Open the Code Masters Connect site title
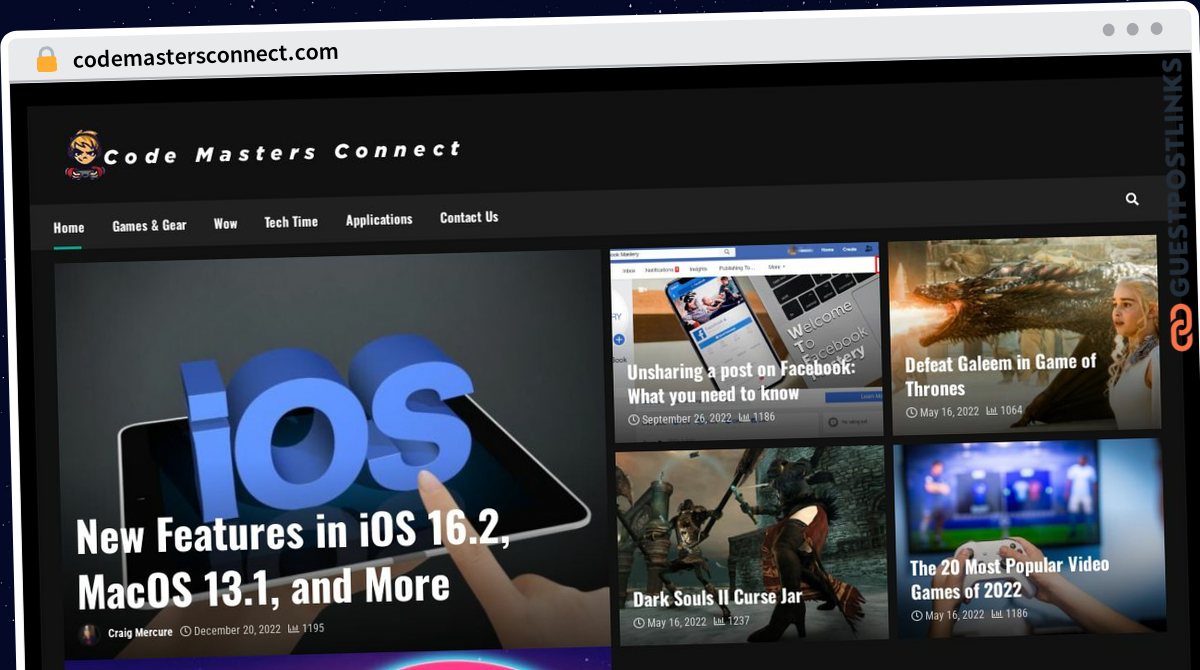 [x=282, y=153]
